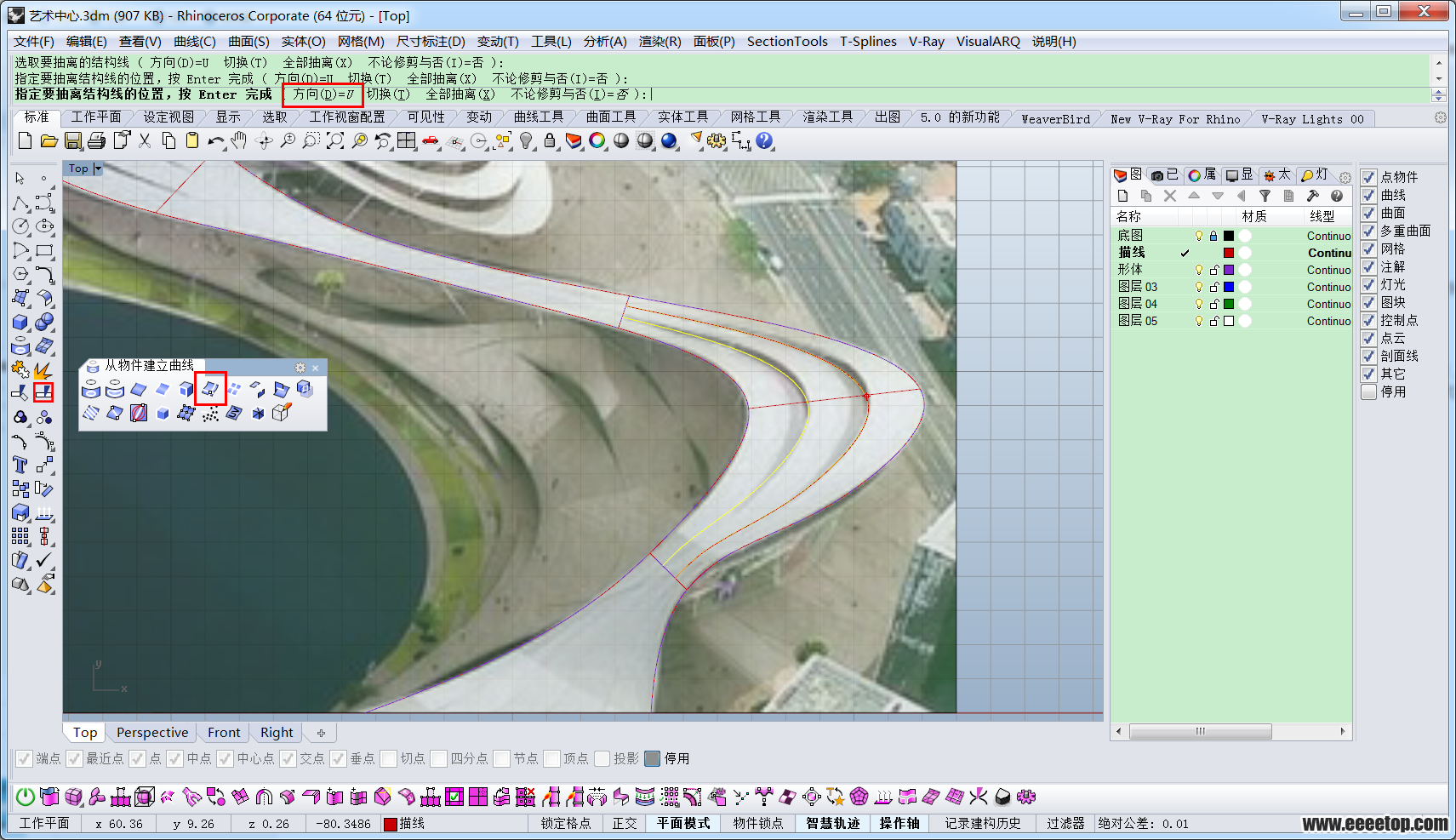Click the circle tool in left sidebar
Image resolution: width=1456 pixels, height=840 pixels.
pos(20,226)
